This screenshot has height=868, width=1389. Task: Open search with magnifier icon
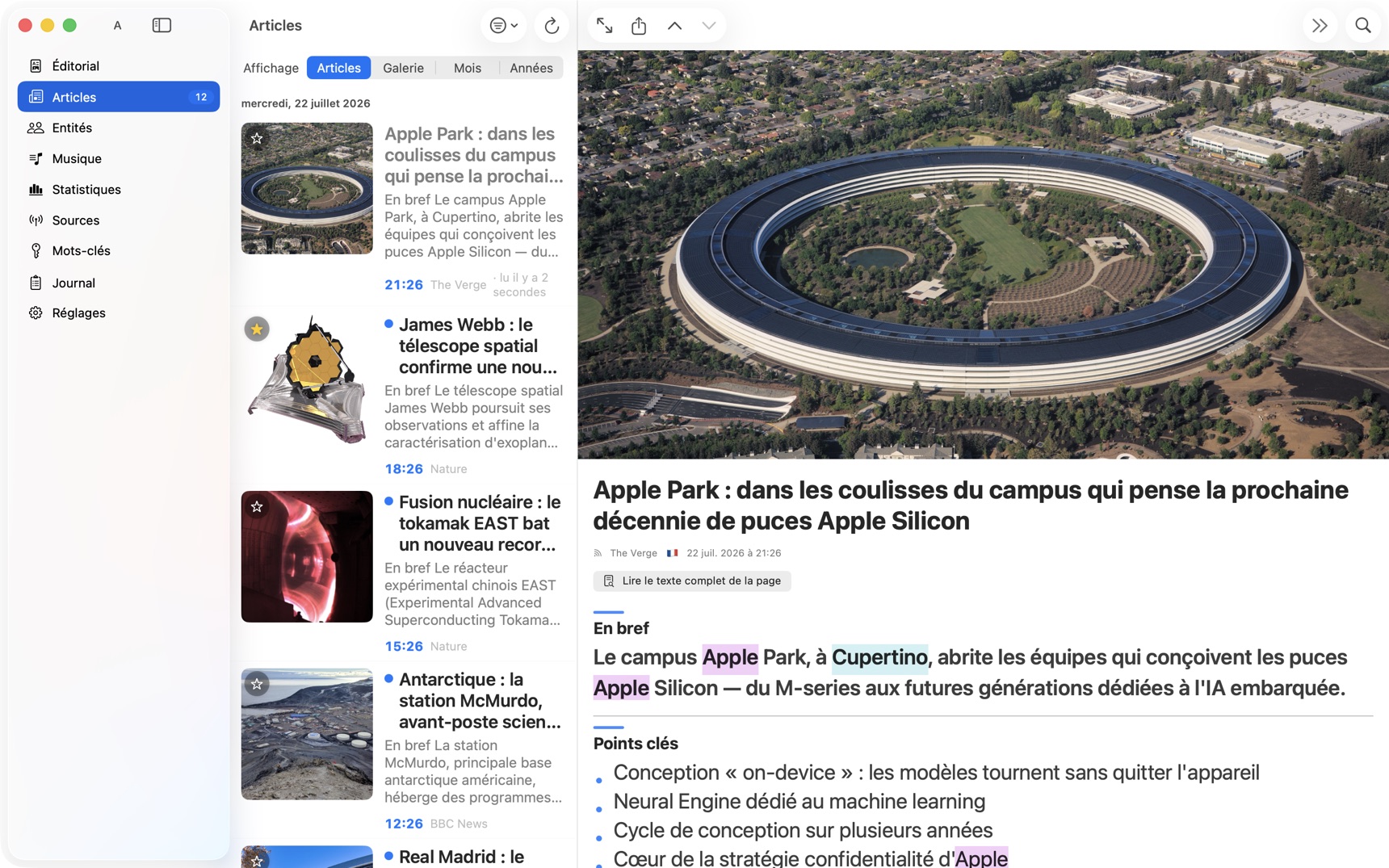click(1363, 26)
